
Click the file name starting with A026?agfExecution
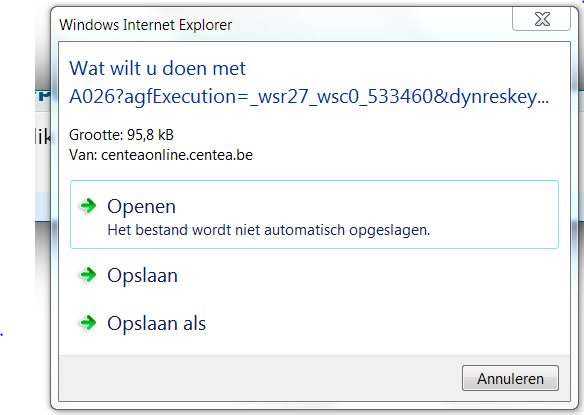[309, 97]
